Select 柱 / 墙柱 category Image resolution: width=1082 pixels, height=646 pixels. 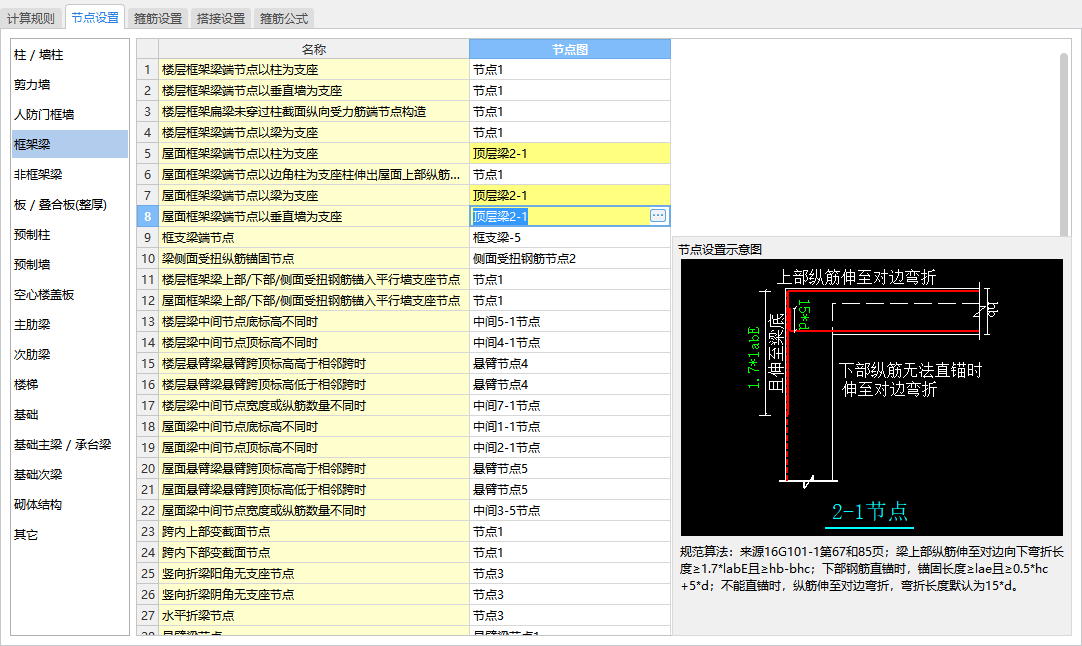click(70, 55)
